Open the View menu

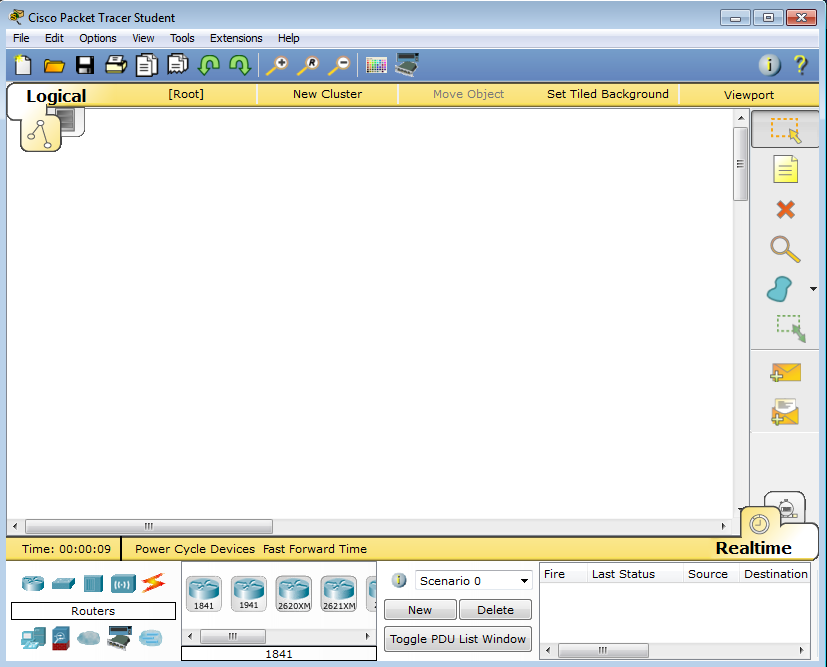click(x=143, y=38)
